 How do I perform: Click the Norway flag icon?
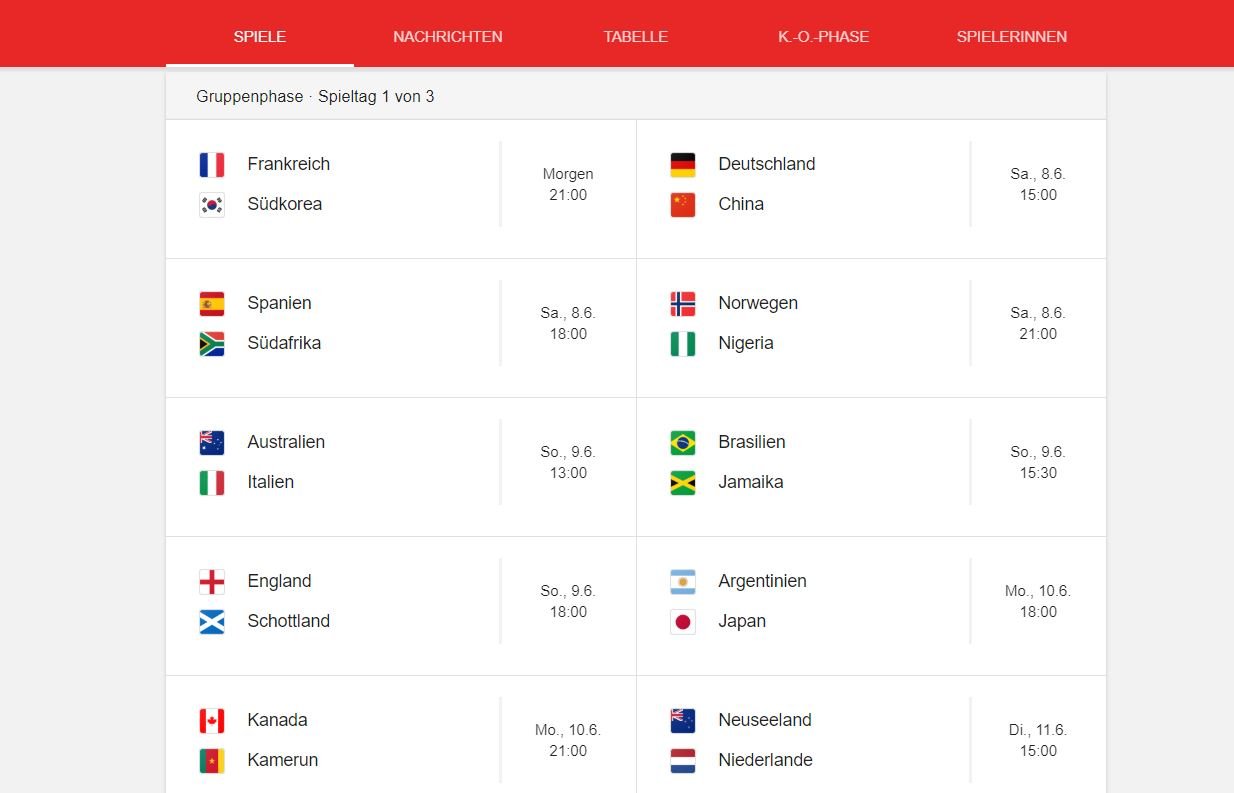(682, 304)
